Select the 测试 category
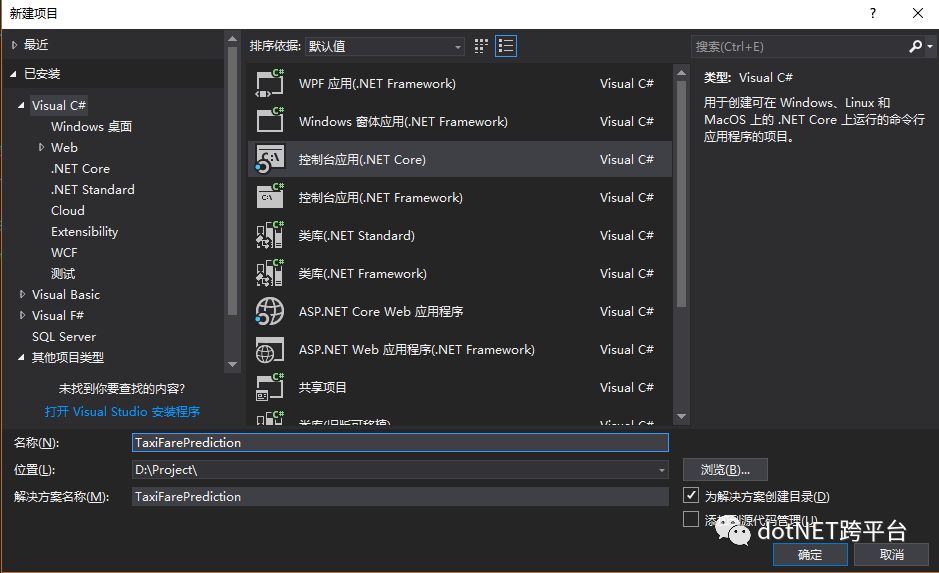Viewport: 939px width, 573px height. click(x=63, y=274)
